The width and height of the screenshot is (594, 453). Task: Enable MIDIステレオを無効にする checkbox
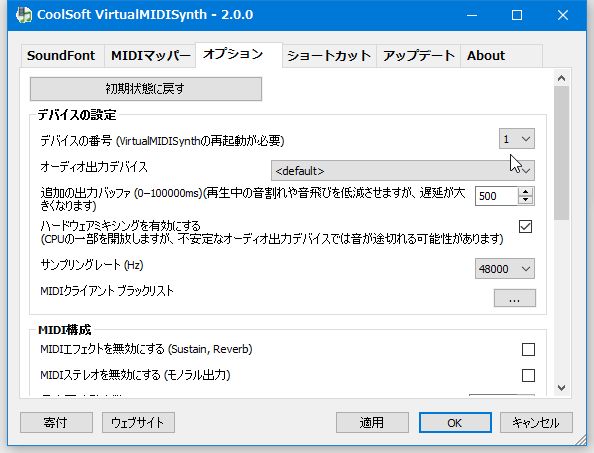tap(528, 375)
